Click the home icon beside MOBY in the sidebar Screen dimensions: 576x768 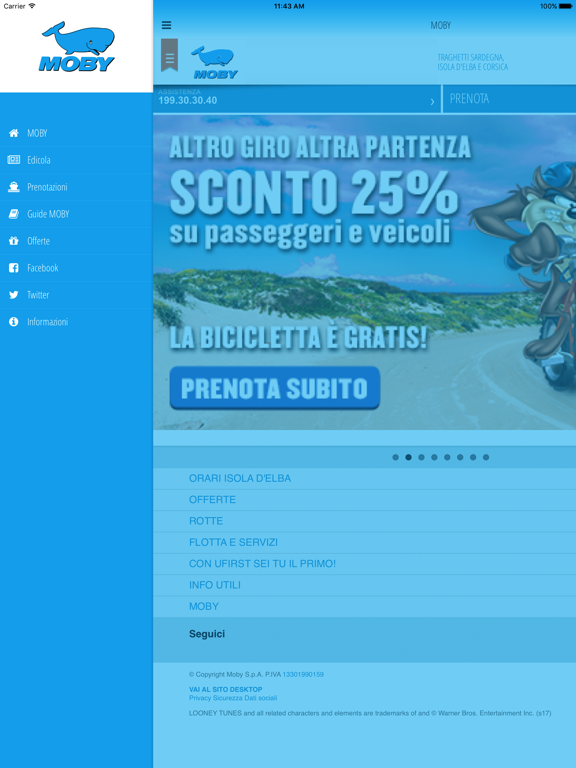tap(14, 133)
